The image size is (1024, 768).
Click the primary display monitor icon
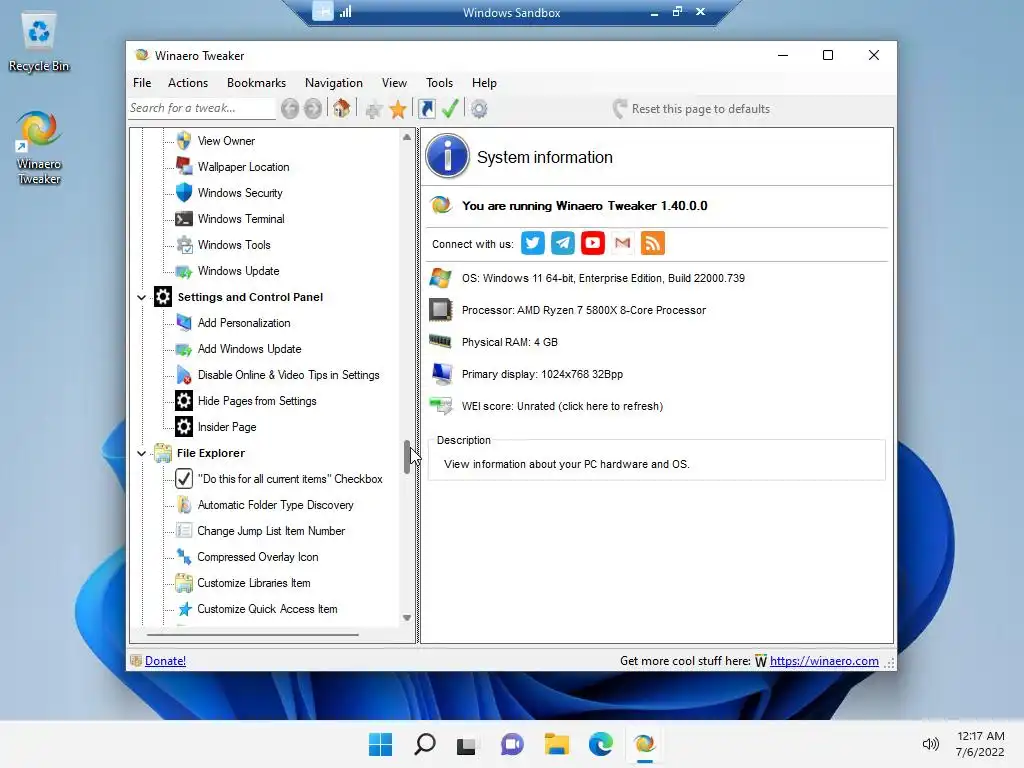441,374
